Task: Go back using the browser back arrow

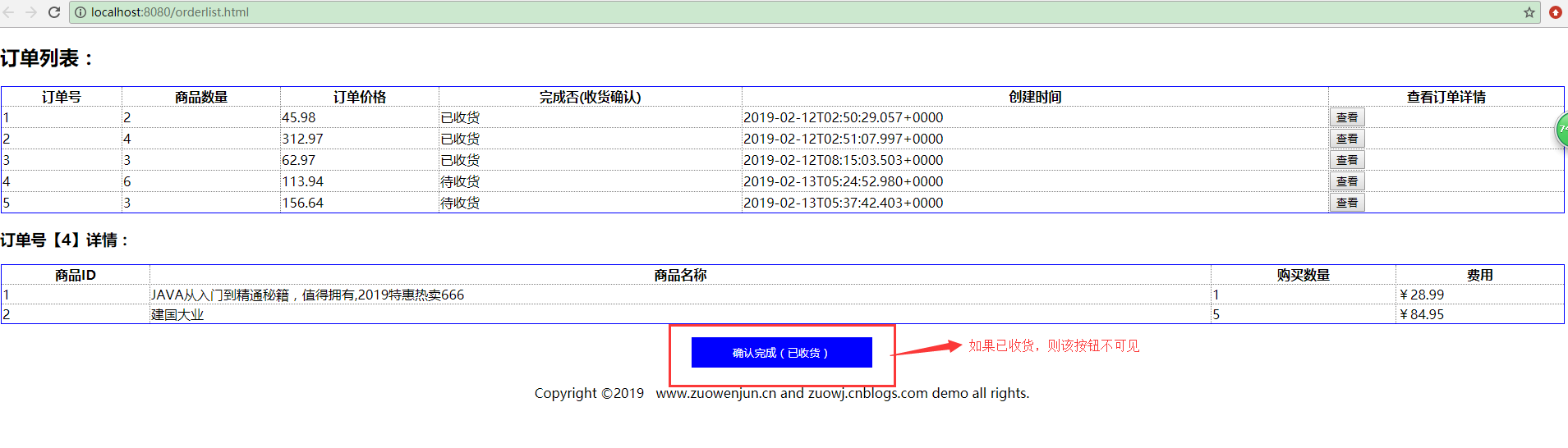Action: [9, 12]
